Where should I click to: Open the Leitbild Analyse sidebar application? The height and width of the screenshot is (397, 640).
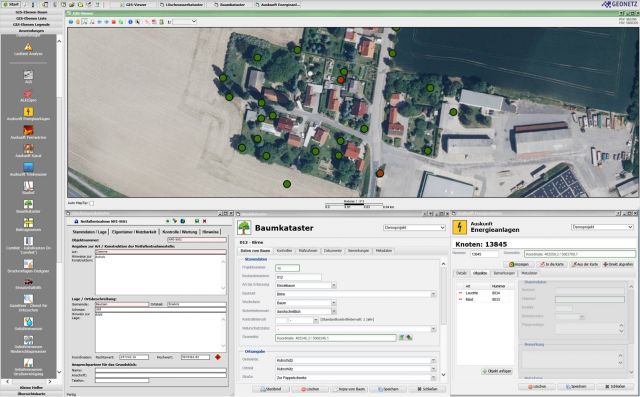(x=28, y=49)
